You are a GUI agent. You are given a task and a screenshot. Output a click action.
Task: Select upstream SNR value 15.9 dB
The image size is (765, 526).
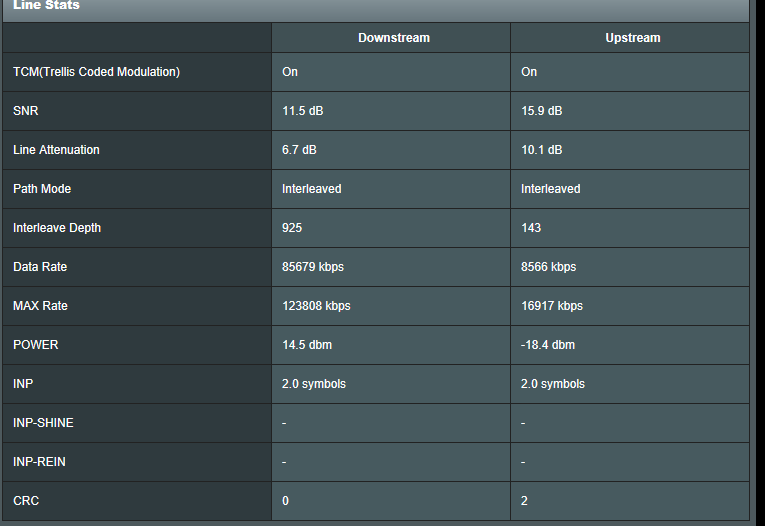pyautogui.click(x=541, y=111)
